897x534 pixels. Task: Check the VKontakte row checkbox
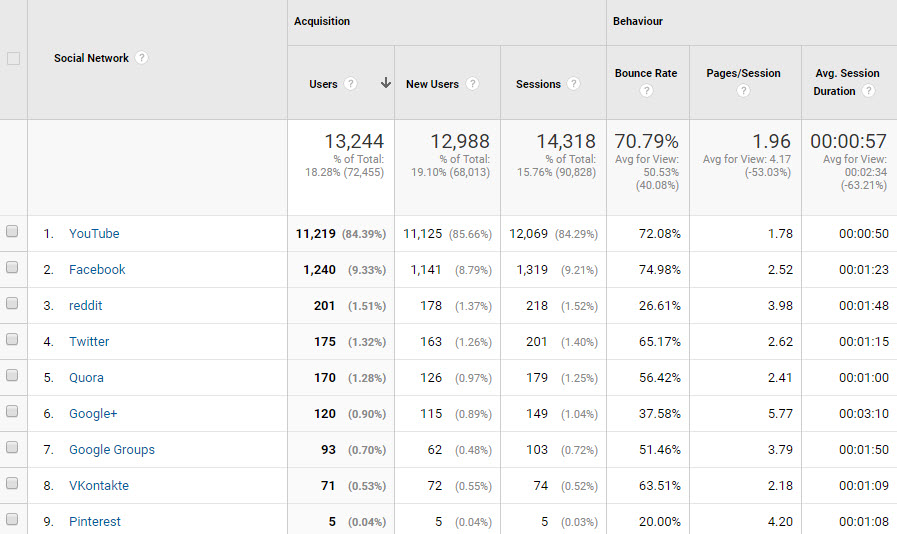tap(12, 484)
